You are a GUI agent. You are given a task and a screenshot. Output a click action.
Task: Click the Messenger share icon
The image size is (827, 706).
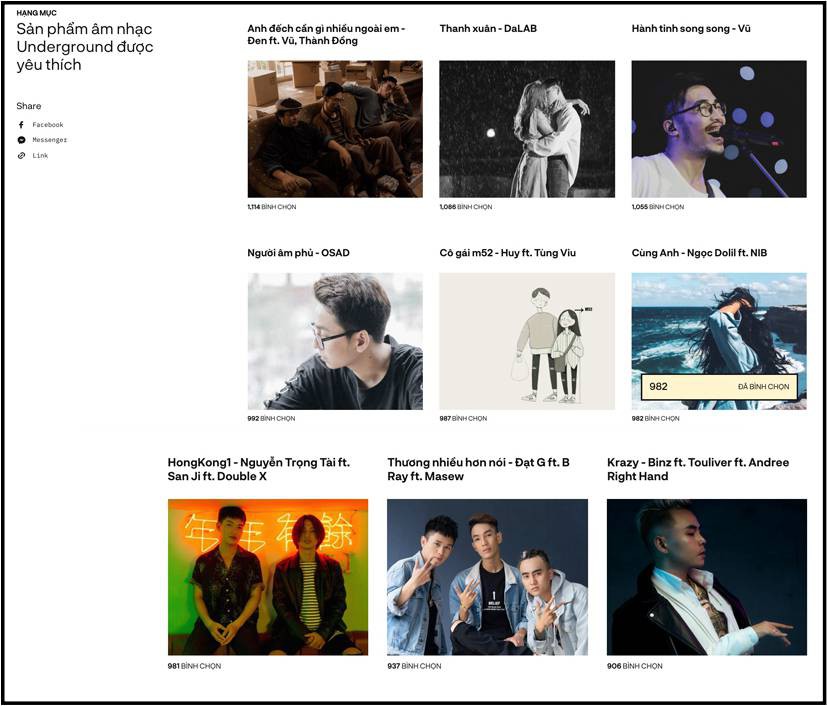click(x=21, y=140)
